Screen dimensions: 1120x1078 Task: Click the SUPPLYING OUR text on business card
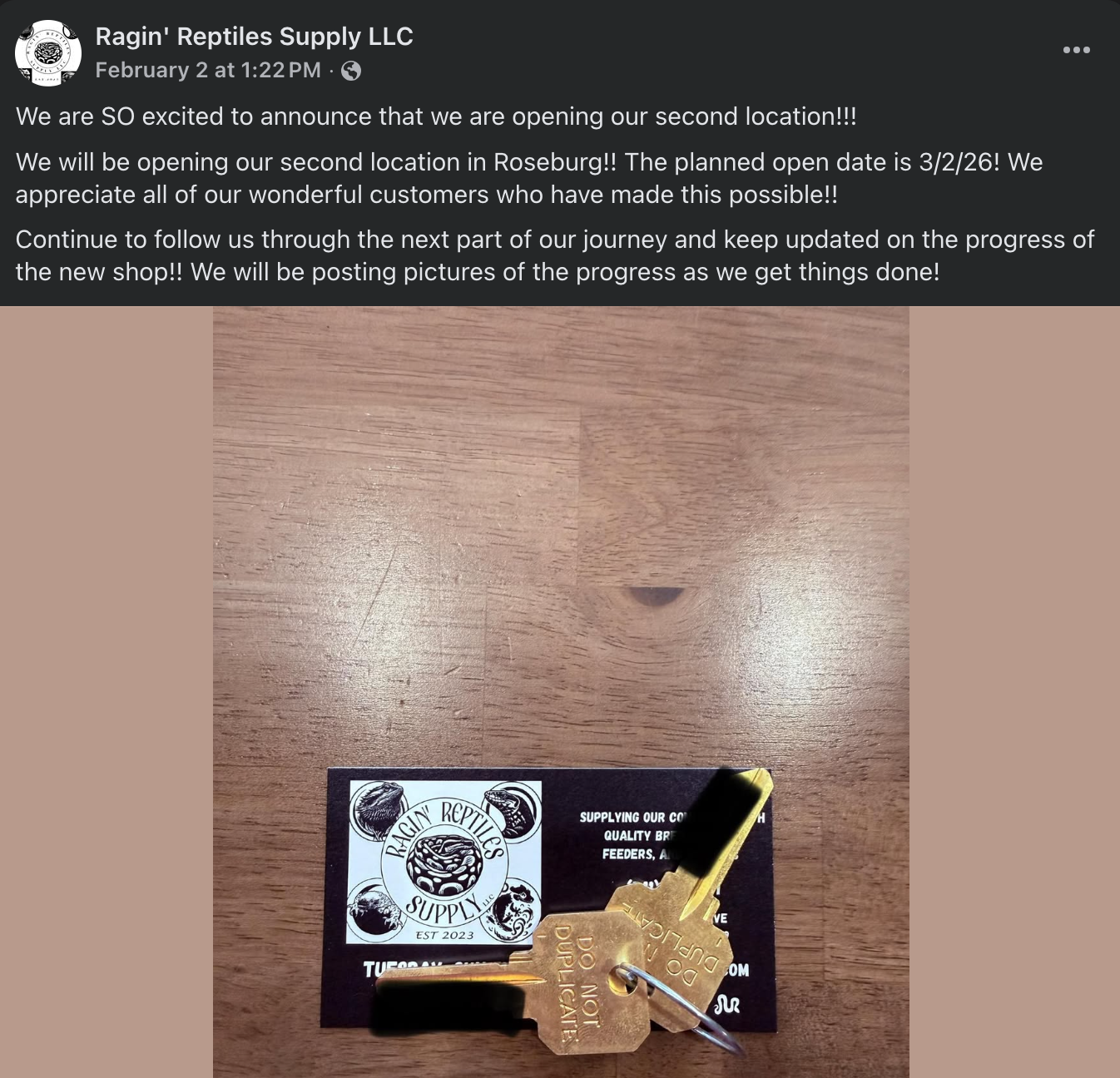[630, 818]
